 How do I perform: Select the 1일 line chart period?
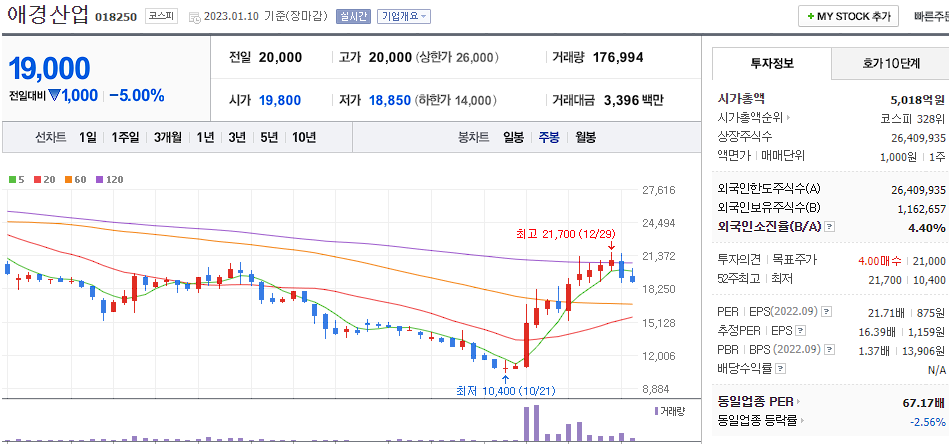87,137
